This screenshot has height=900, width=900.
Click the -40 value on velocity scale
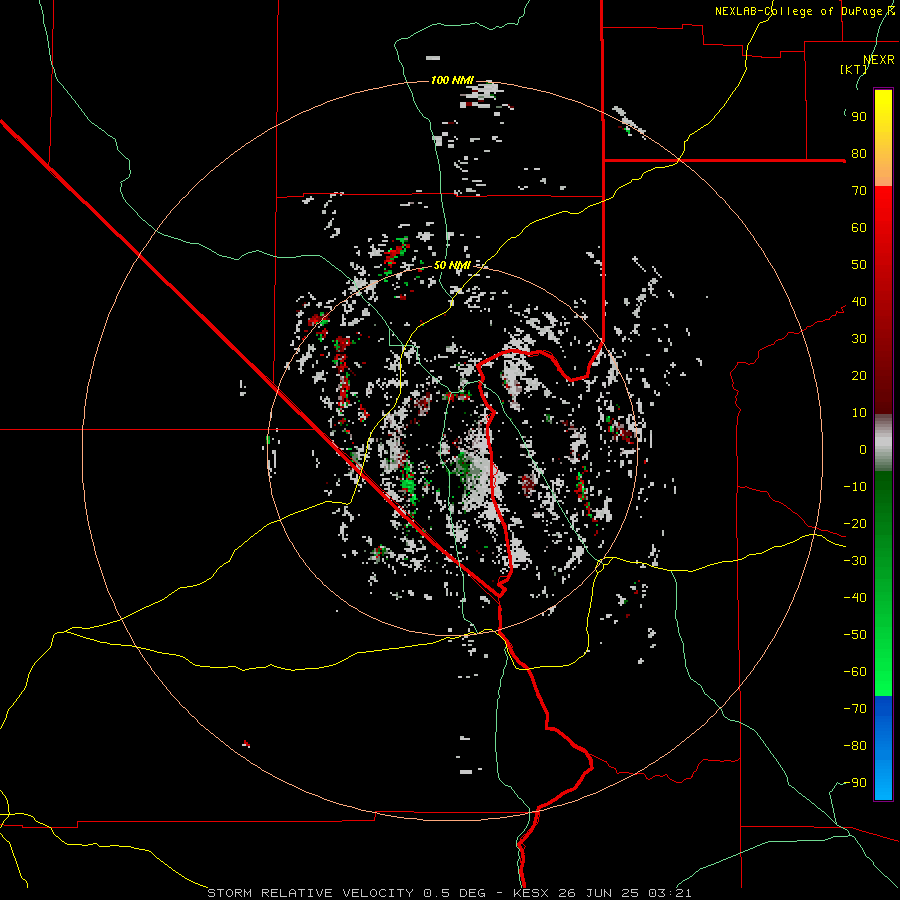coord(855,598)
